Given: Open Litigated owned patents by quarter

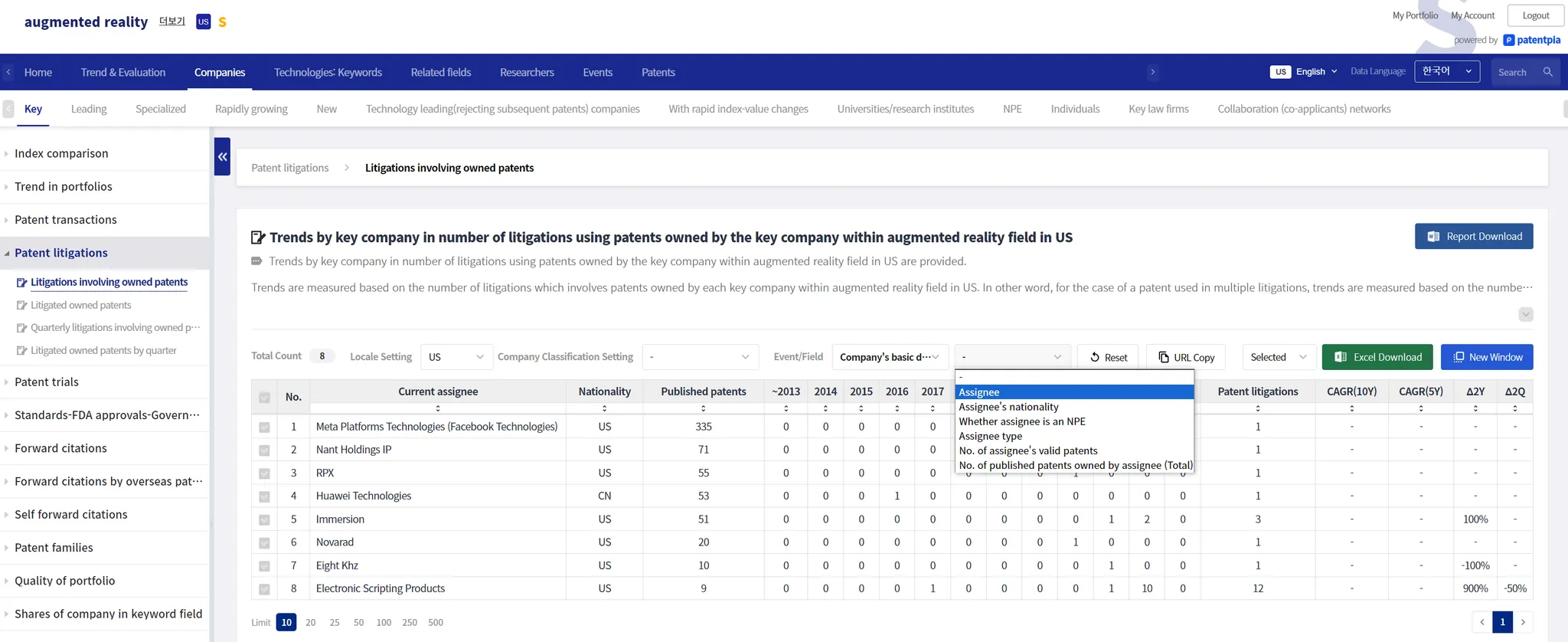Looking at the screenshot, I should click(103, 350).
